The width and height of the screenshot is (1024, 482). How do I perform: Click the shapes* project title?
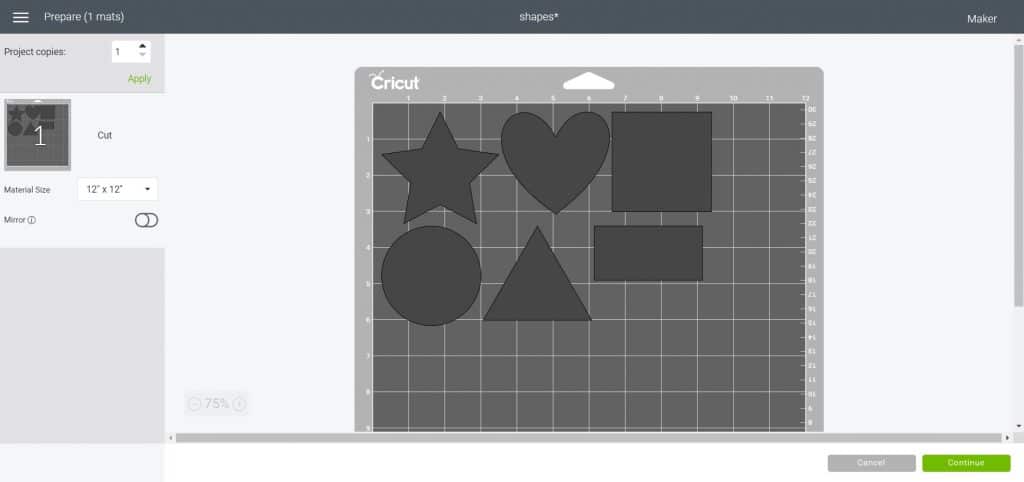click(539, 17)
